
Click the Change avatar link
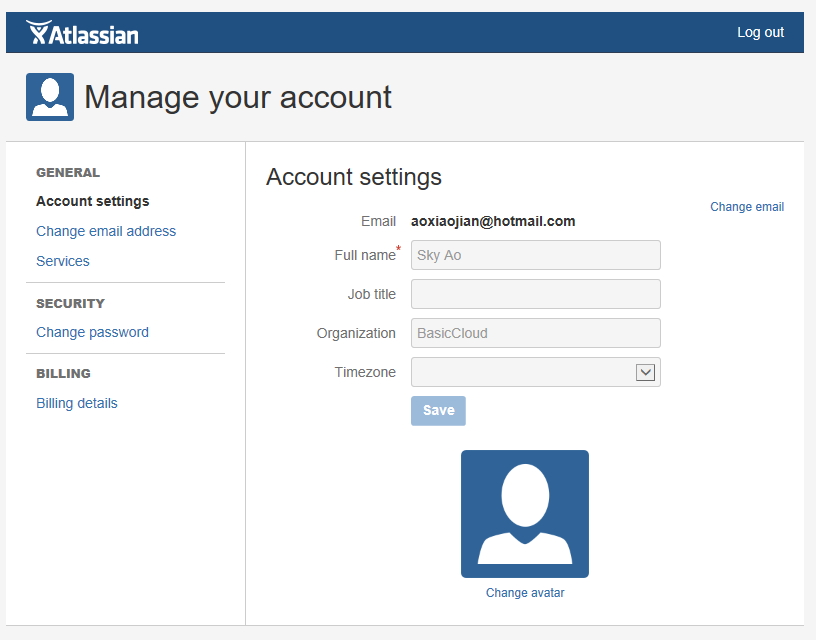(x=525, y=593)
